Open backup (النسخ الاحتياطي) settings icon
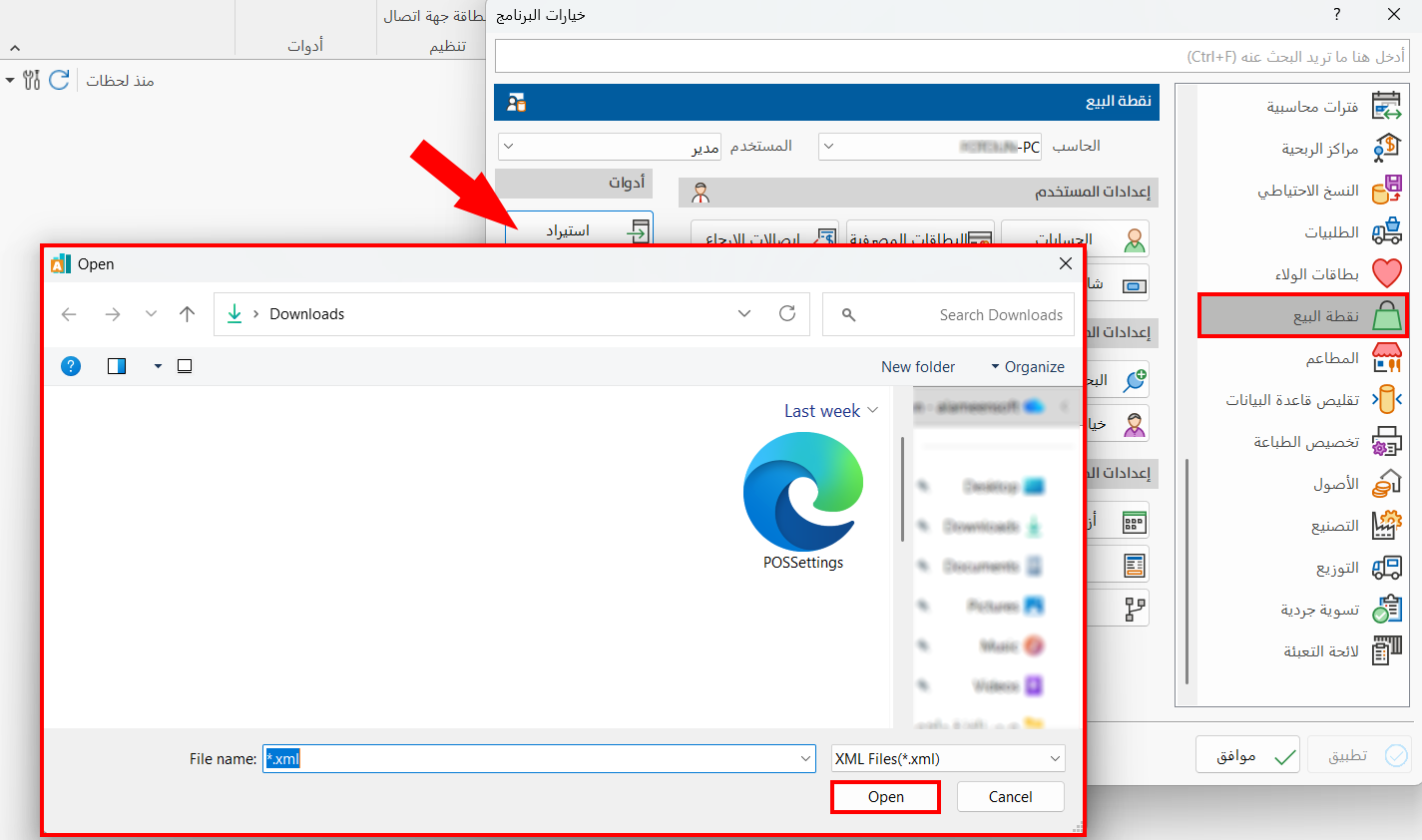The width and height of the screenshot is (1422, 840). click(1386, 190)
